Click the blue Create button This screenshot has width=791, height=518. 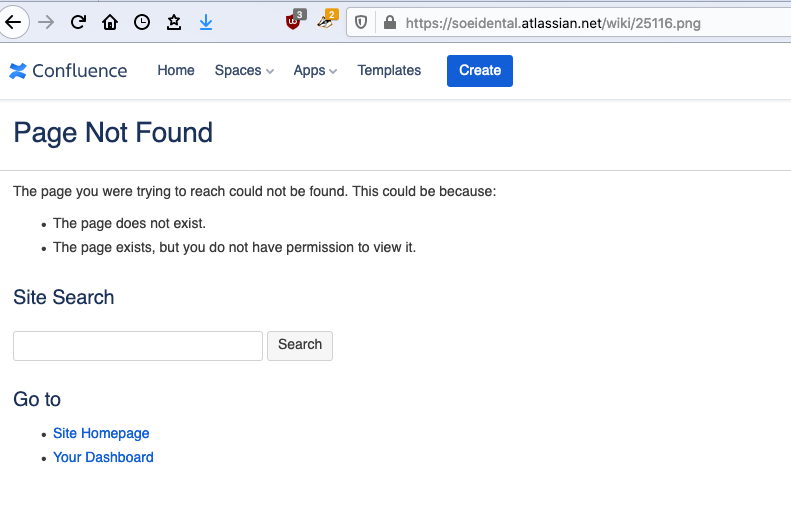tap(480, 71)
